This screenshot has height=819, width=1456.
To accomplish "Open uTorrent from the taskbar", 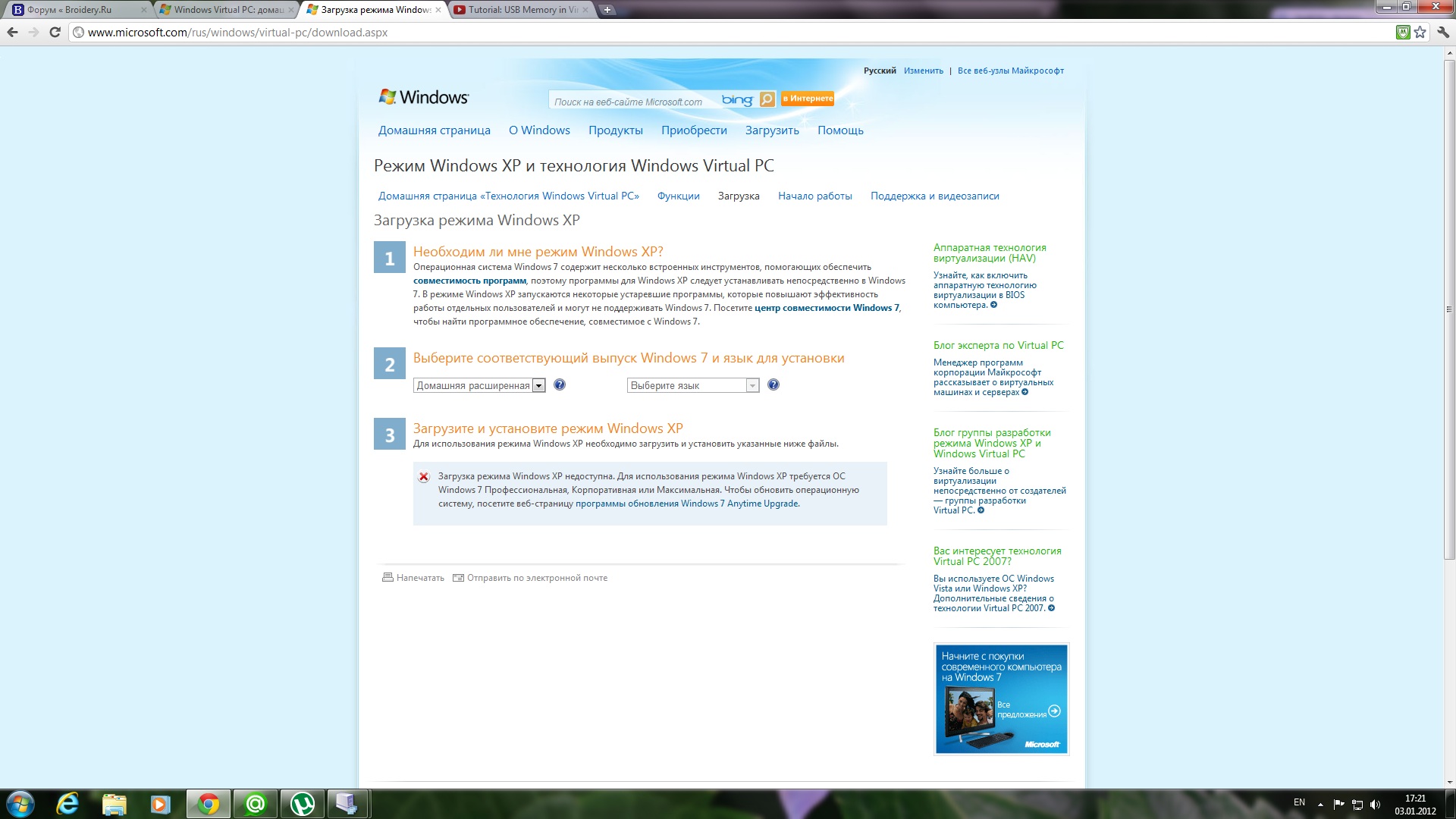I will click(303, 804).
